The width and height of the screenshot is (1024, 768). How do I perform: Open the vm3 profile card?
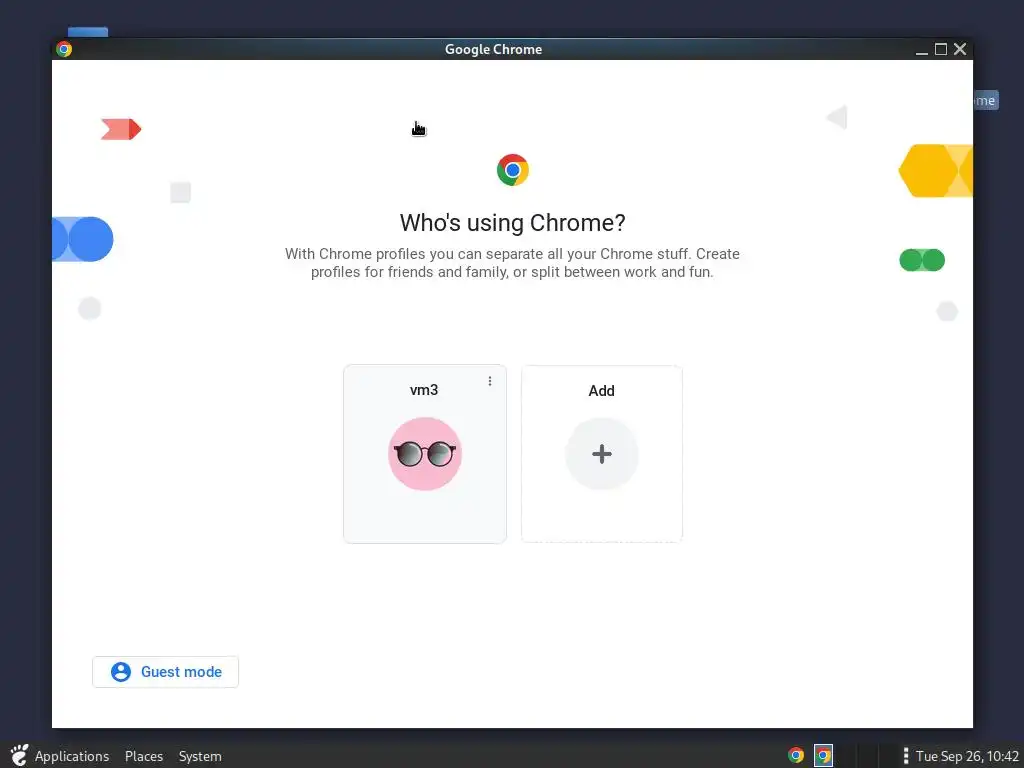pyautogui.click(x=424, y=454)
